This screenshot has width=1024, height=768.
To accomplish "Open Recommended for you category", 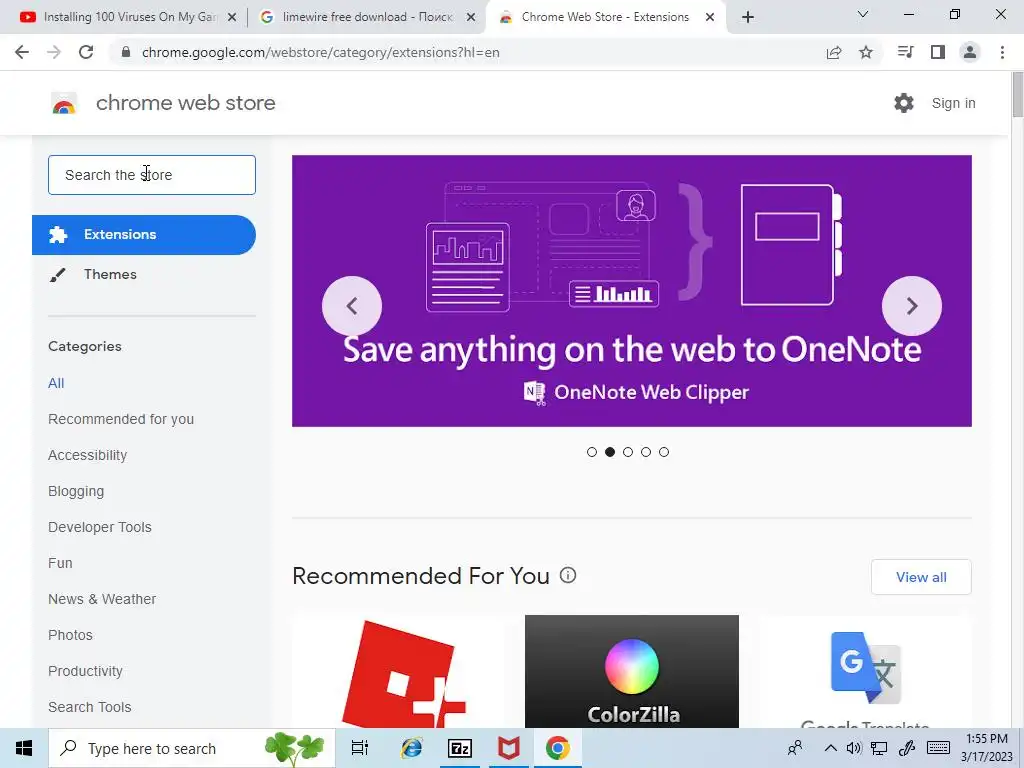I will [121, 419].
